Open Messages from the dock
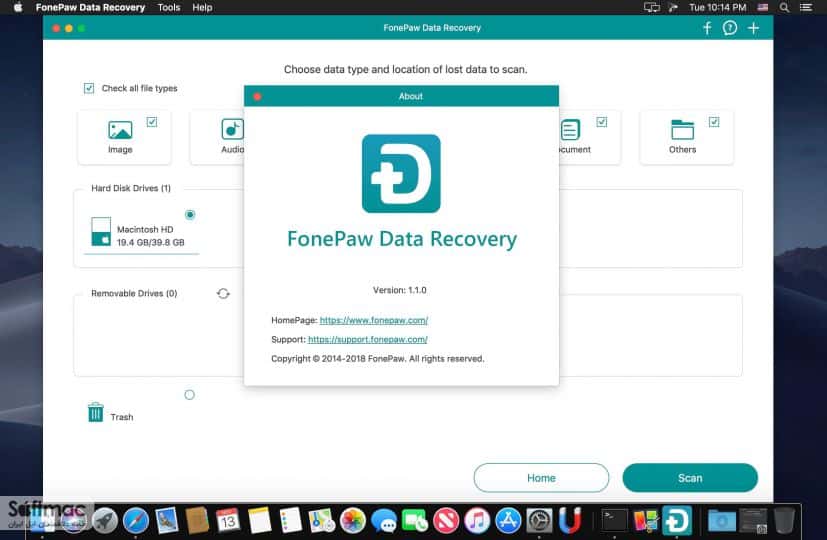Viewport: 827px width, 540px height. tap(384, 521)
